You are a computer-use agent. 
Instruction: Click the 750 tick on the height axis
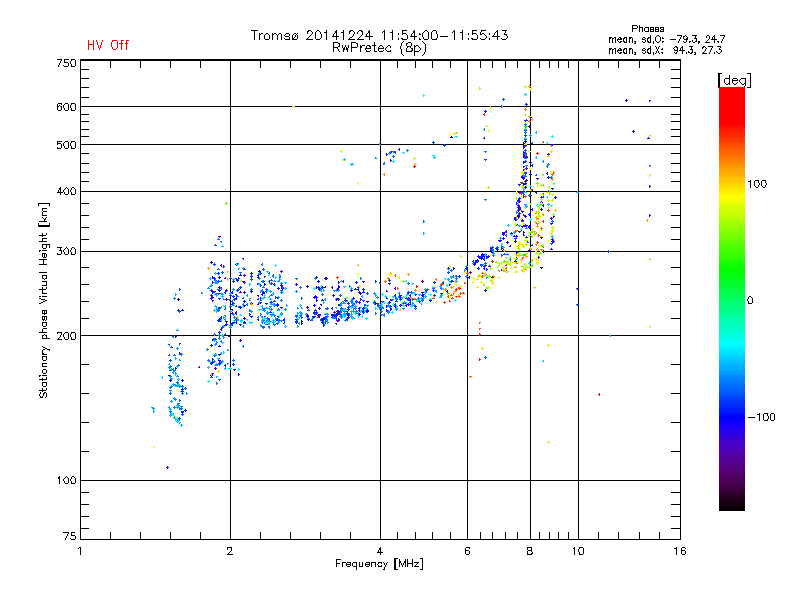[x=66, y=62]
